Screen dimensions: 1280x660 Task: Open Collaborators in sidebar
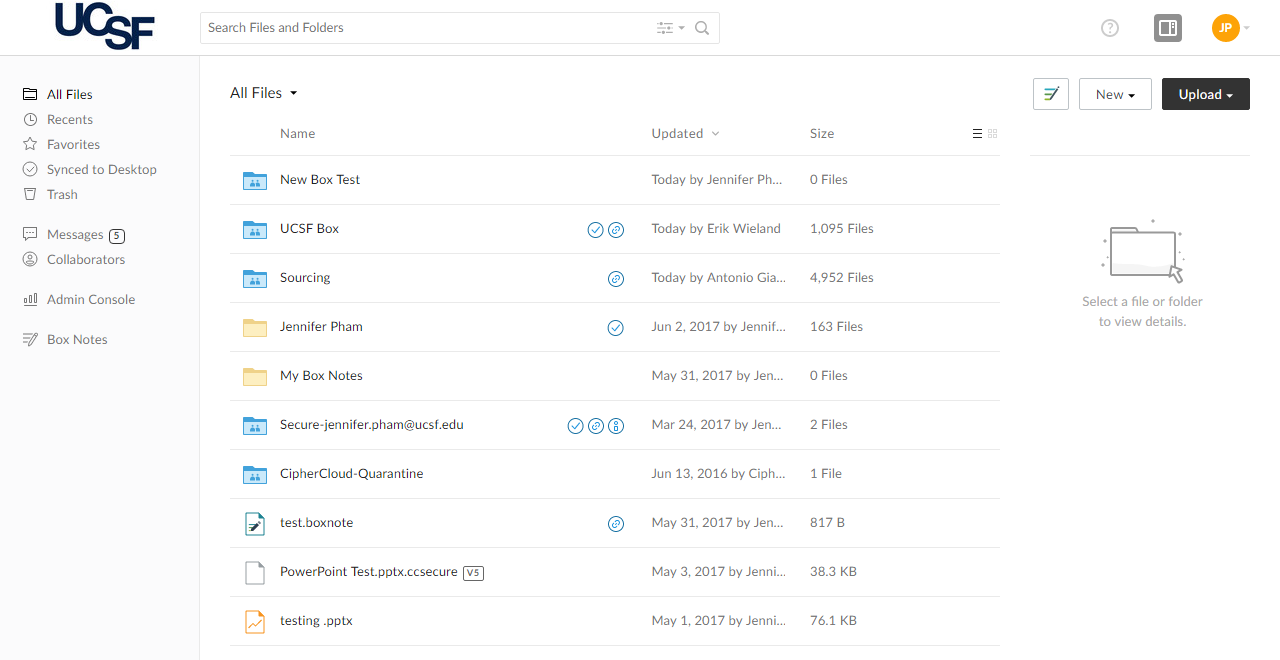[74, 260]
